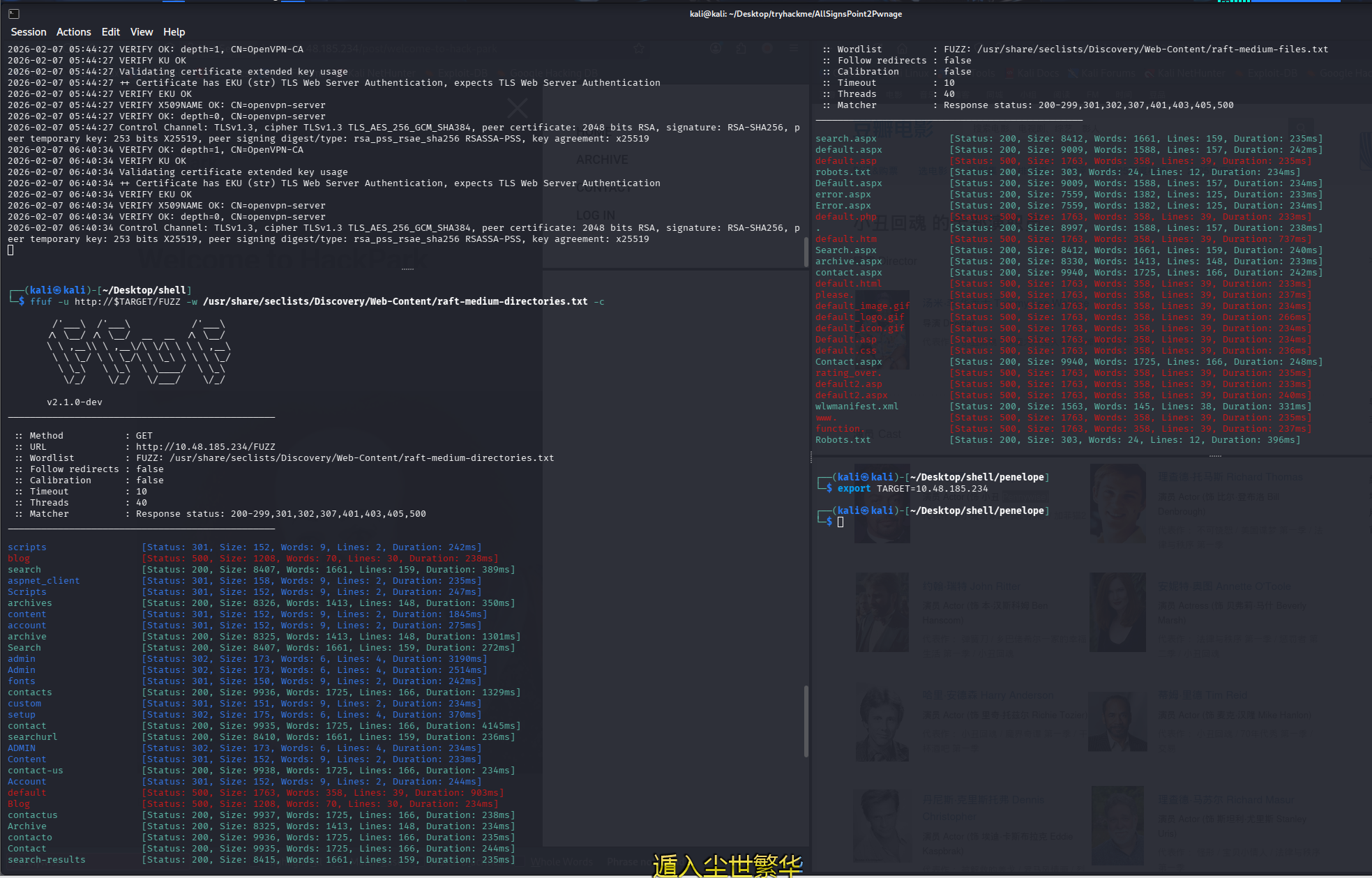The width and height of the screenshot is (1372, 878).
Task: Click the http://10.48.185.234/FUZZ URL text
Action: tap(205, 447)
